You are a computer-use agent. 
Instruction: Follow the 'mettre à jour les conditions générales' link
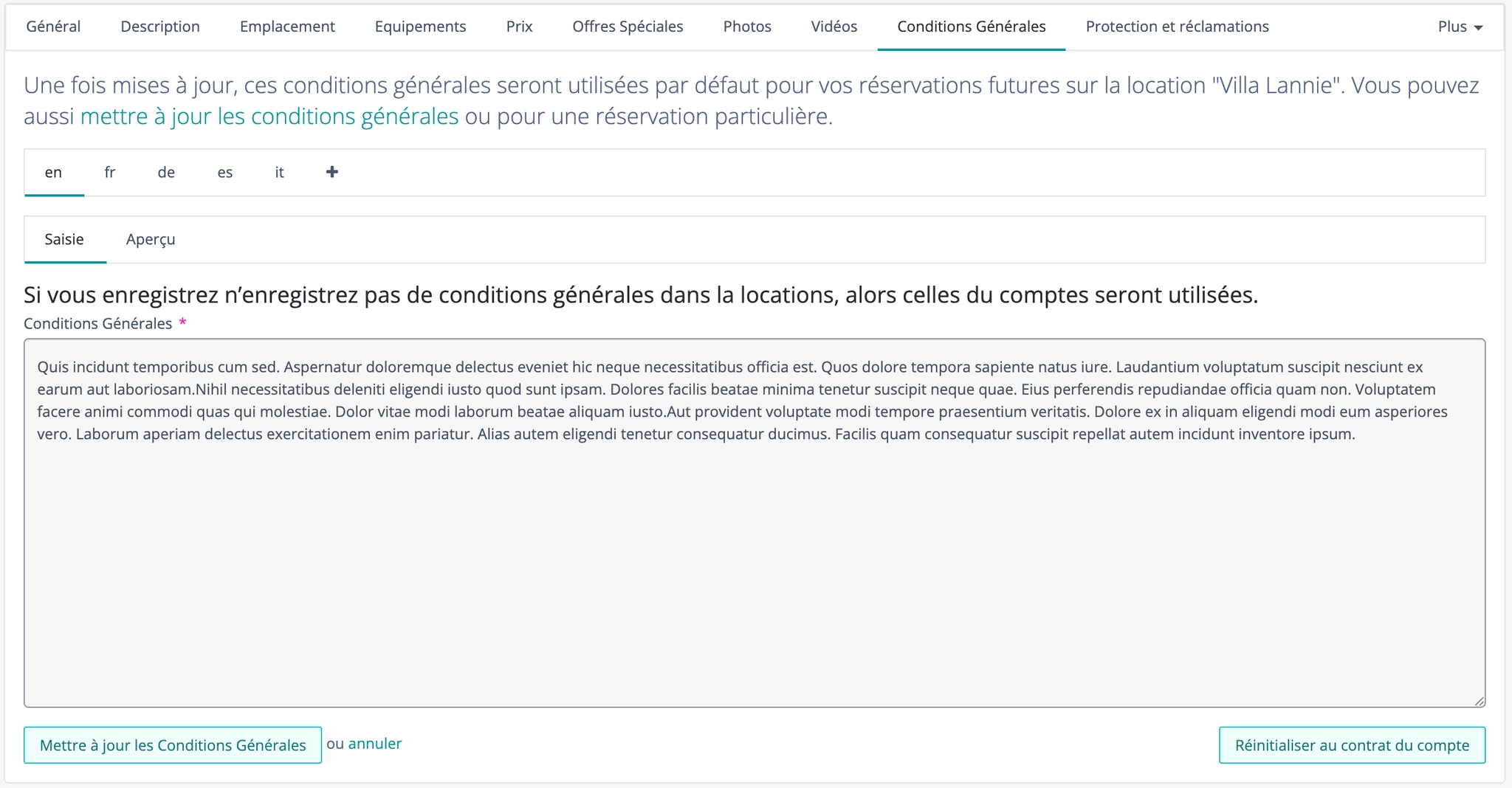tap(269, 117)
